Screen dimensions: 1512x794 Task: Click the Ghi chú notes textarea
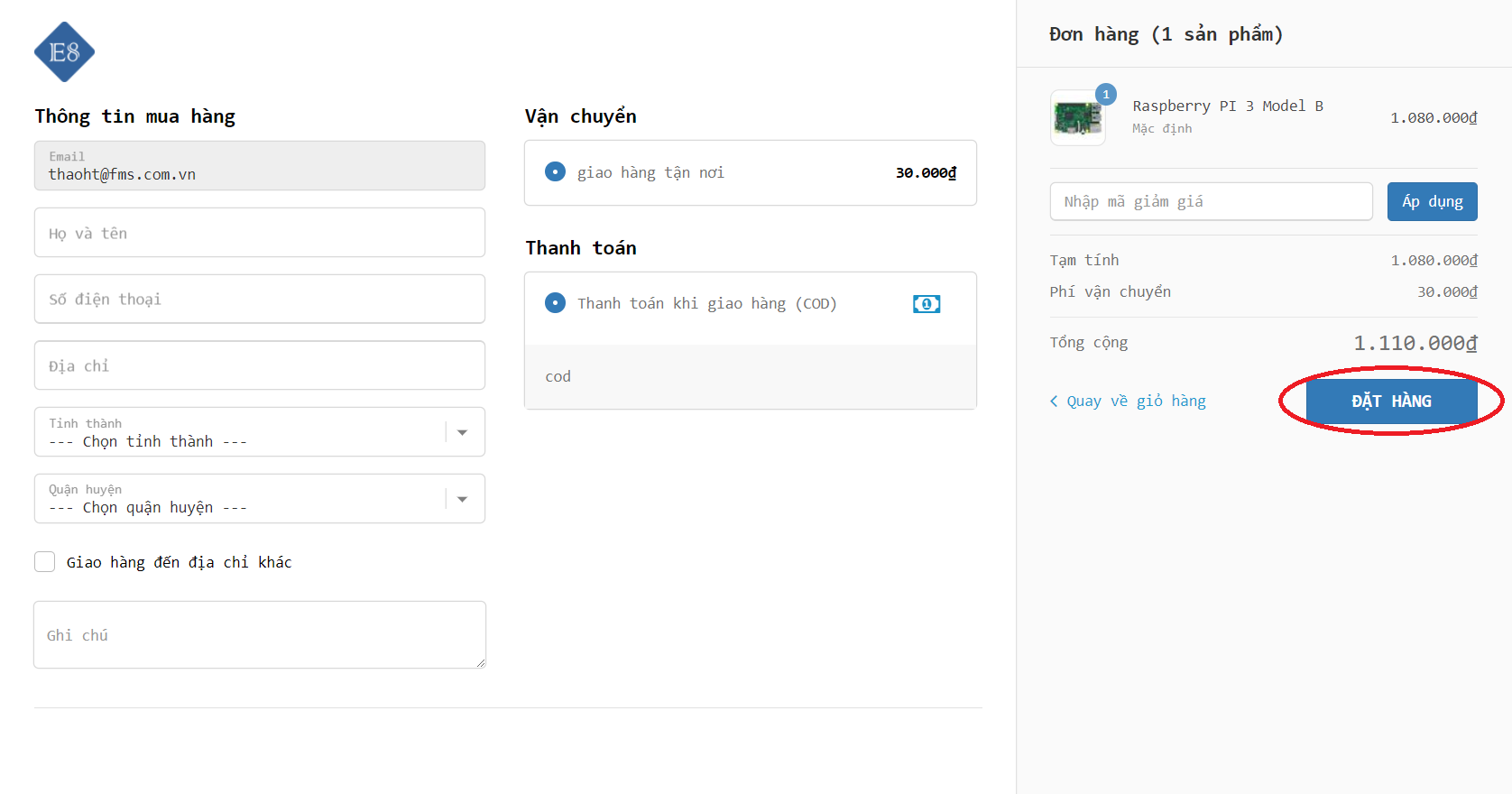(x=260, y=635)
